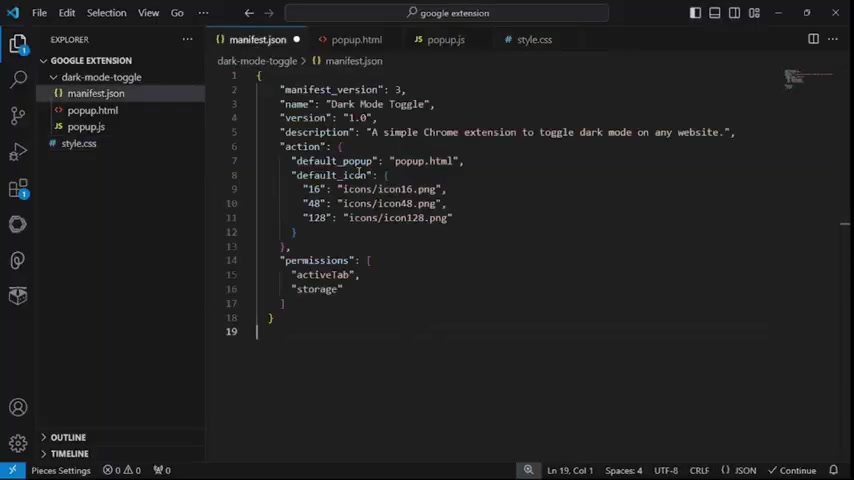This screenshot has width=854, height=480.
Task: Change file encoding UTF-8
Action: pos(666,470)
